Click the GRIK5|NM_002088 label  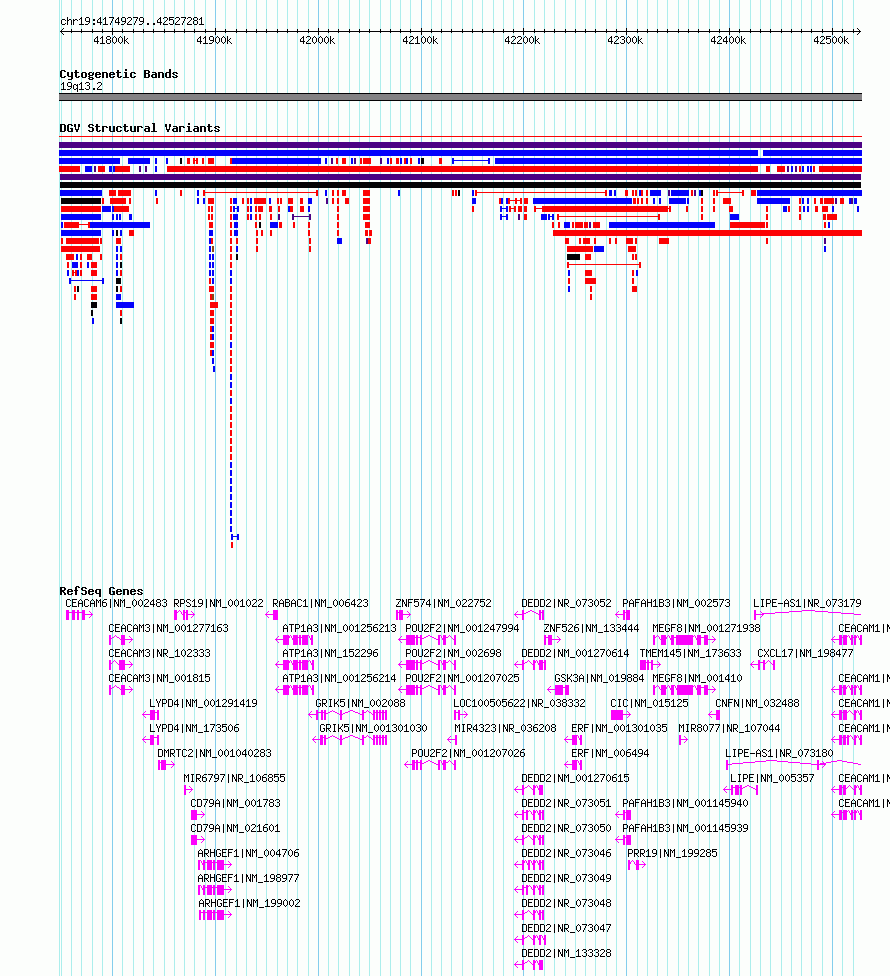click(x=360, y=703)
